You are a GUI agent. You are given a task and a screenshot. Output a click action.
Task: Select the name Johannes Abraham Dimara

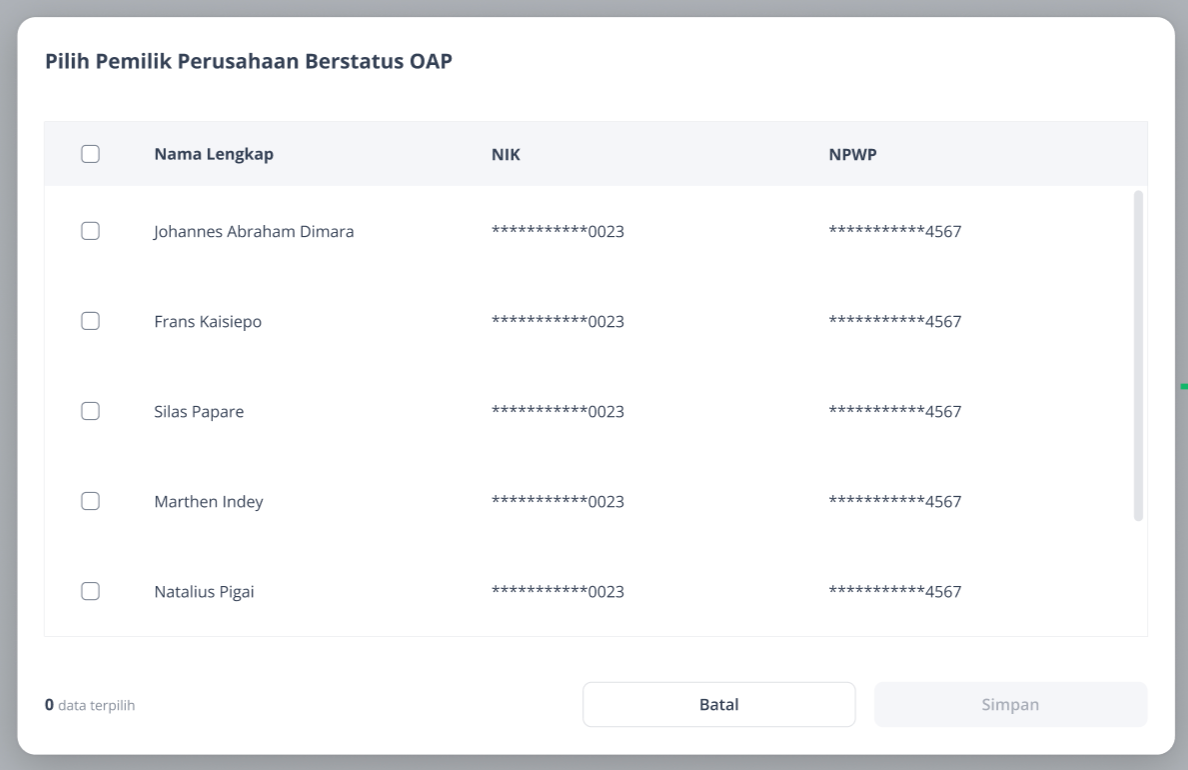click(x=254, y=231)
